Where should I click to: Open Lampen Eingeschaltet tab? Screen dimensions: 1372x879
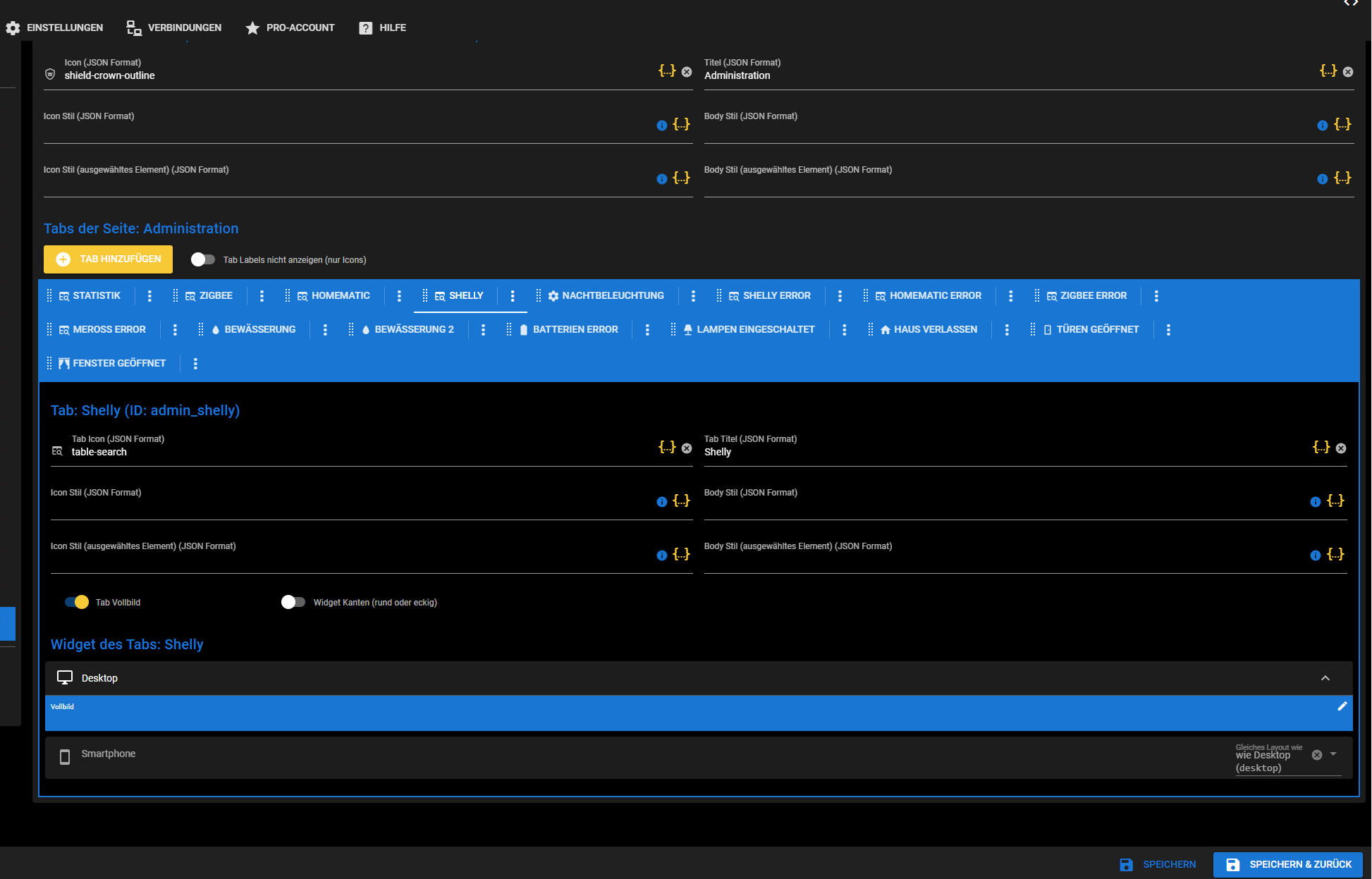point(749,330)
